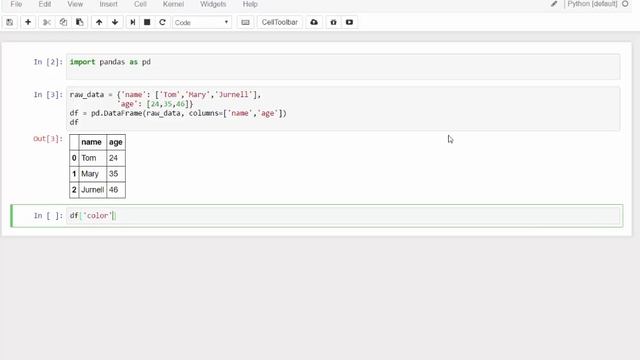The width and height of the screenshot is (640, 360).
Task: Click the toolbar icon left of the slideshow icon
Action: click(333, 22)
